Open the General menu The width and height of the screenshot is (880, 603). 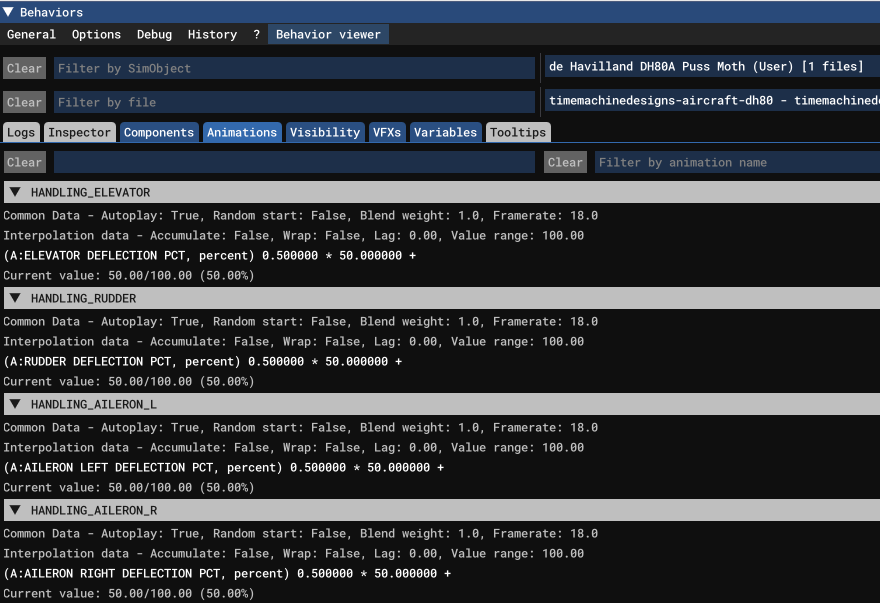(x=31, y=34)
